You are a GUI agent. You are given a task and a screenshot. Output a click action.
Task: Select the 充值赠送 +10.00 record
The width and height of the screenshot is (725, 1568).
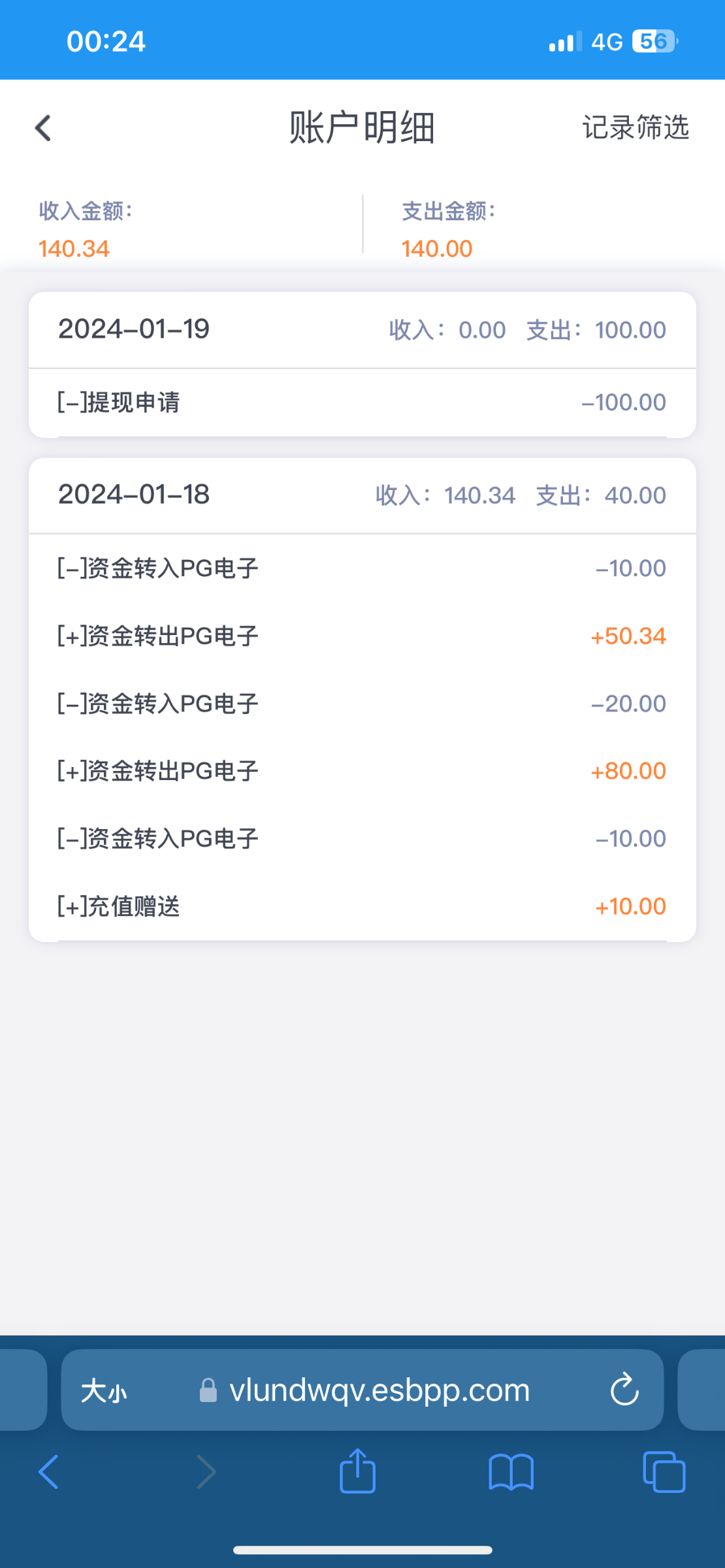pyautogui.click(x=362, y=907)
